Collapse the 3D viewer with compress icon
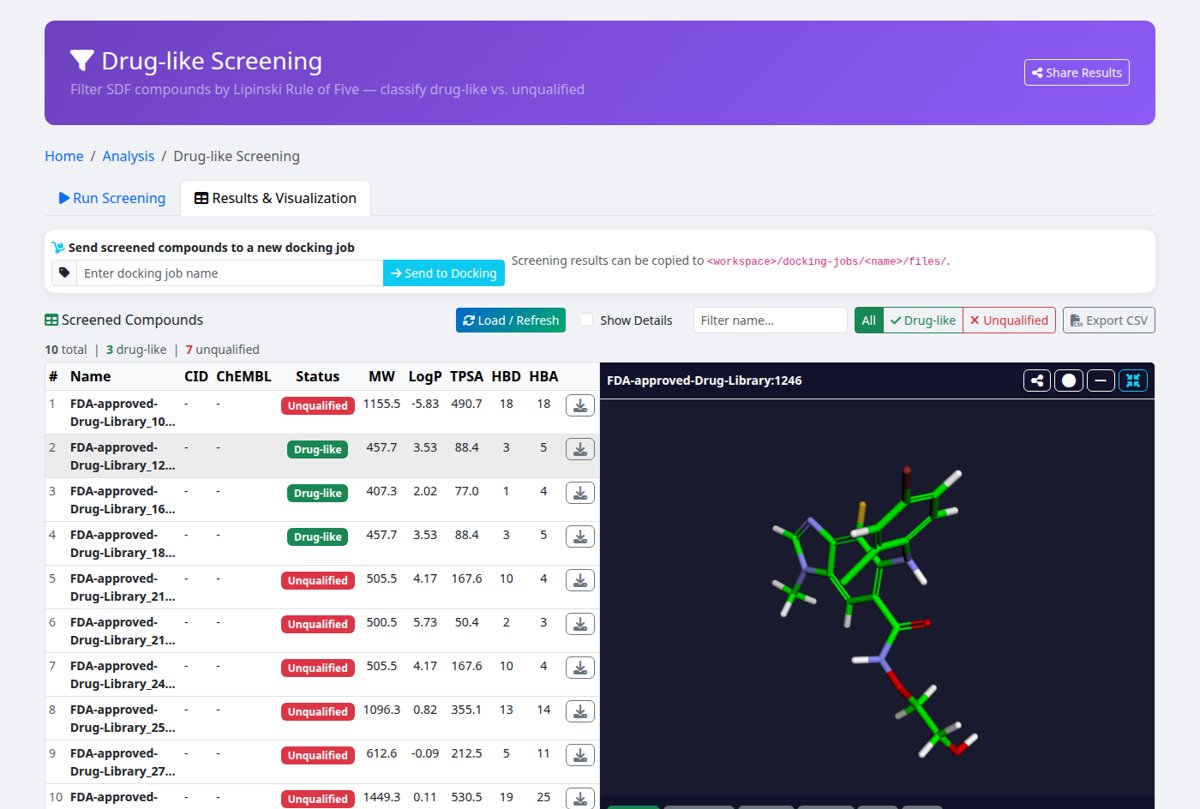 (x=1133, y=380)
